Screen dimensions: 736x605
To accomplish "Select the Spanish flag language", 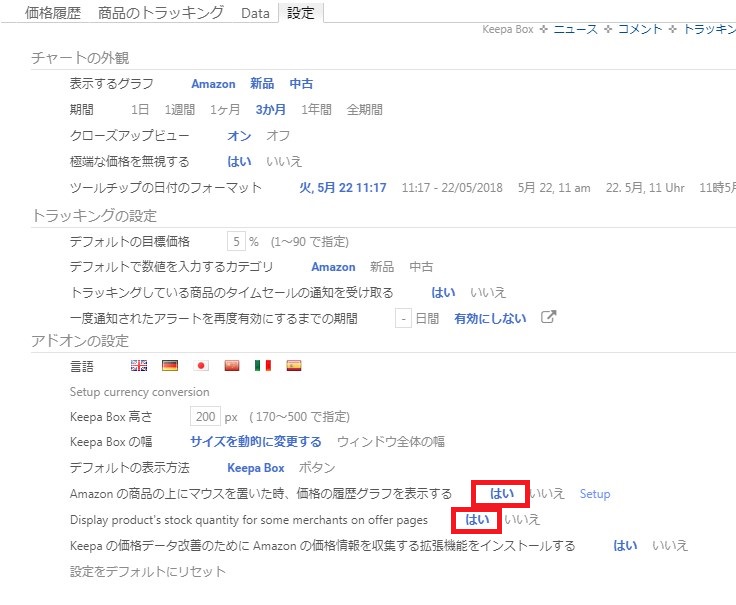I will tap(294, 366).
